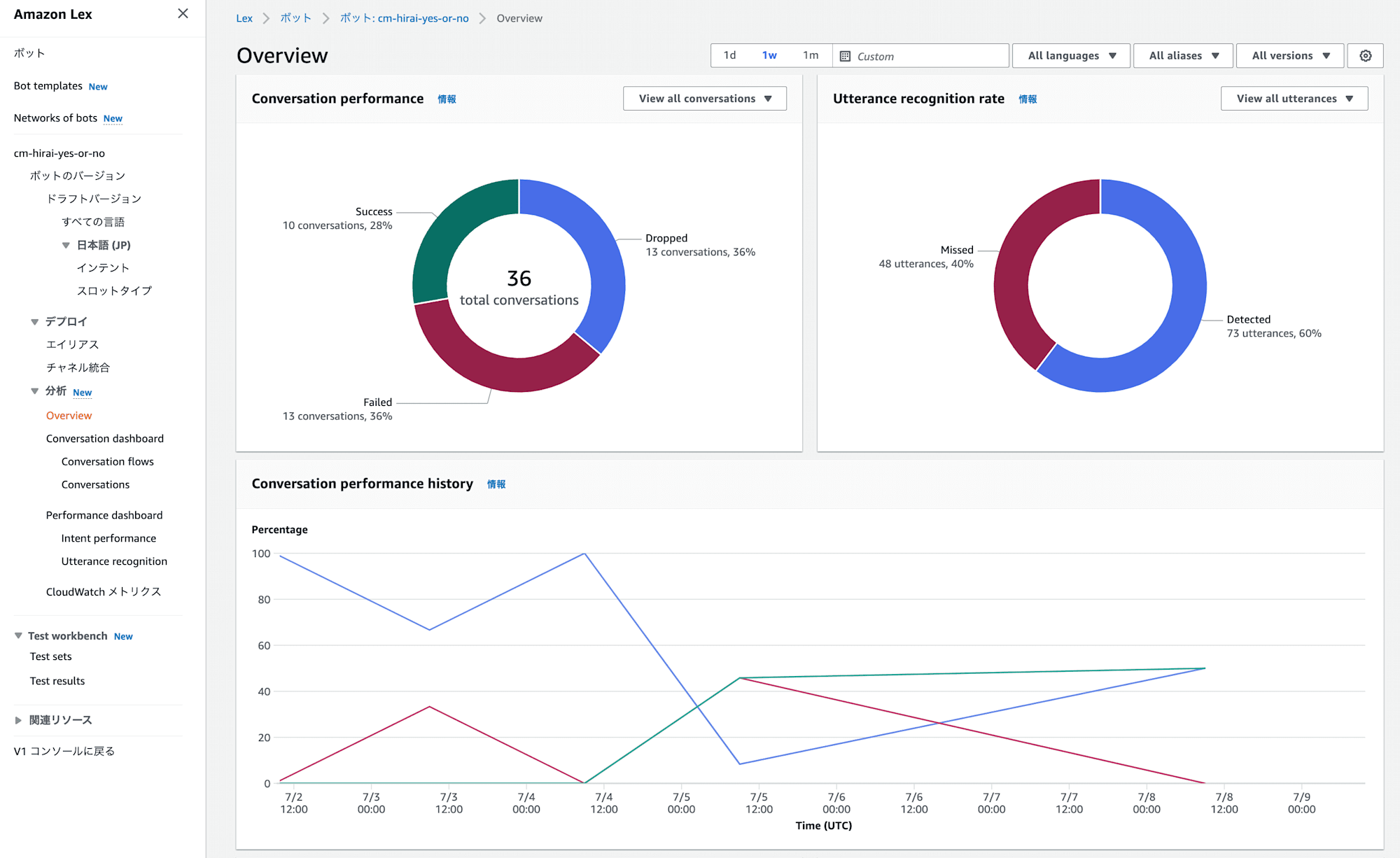Open Test sets in sidebar
The height and width of the screenshot is (858, 1400).
click(50, 656)
